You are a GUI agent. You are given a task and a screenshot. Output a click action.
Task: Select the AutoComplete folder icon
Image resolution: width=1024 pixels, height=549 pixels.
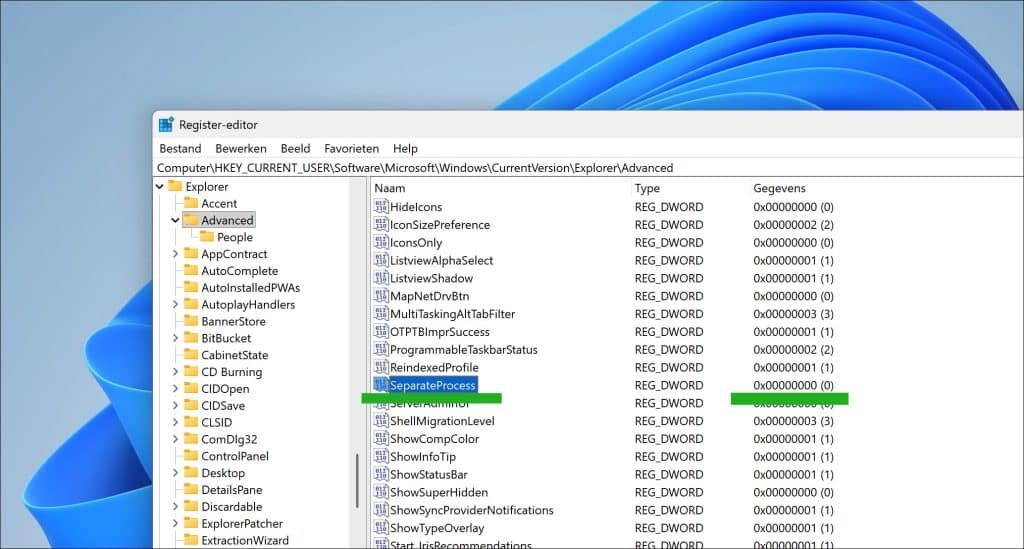191,270
